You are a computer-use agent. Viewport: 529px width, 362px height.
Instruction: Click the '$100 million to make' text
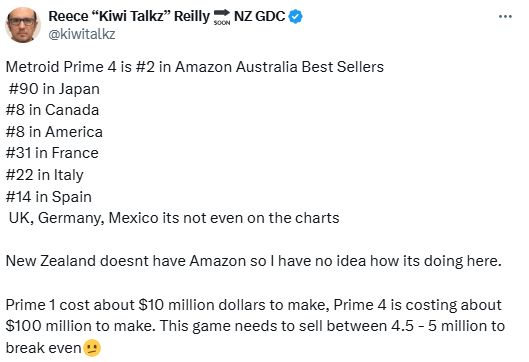point(81,326)
